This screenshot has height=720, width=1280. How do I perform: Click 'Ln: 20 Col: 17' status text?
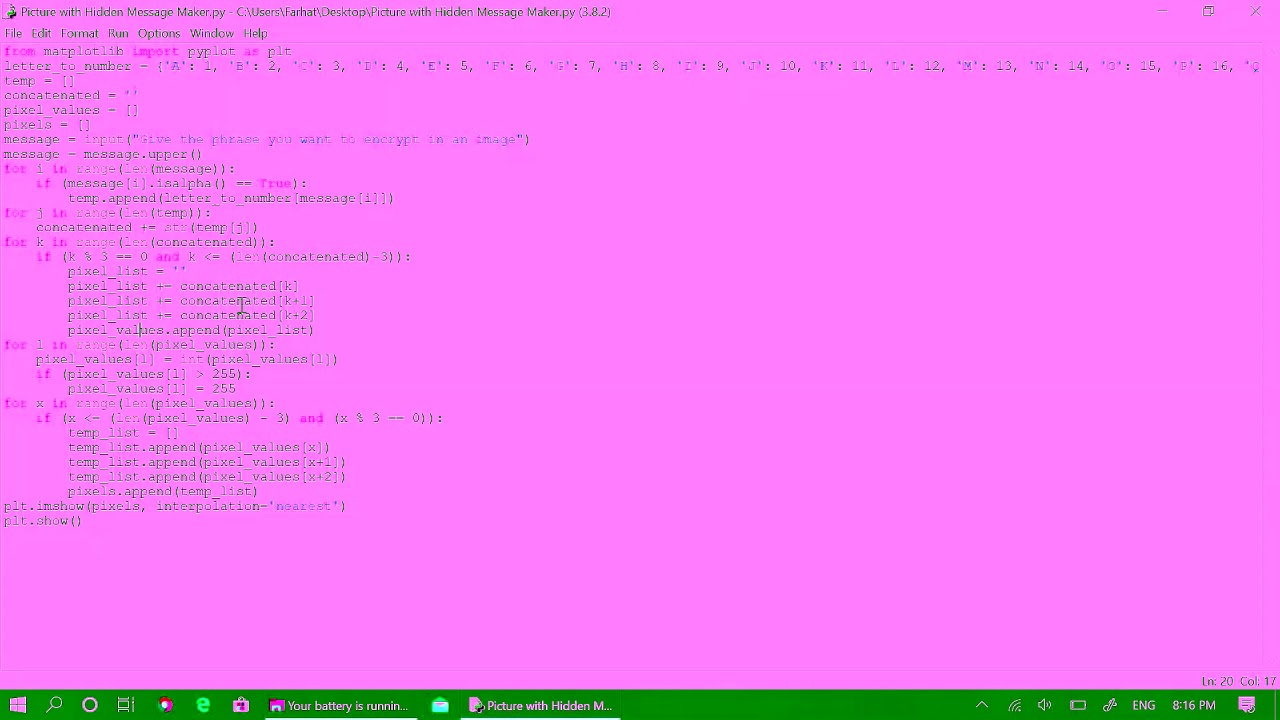tap(1238, 681)
